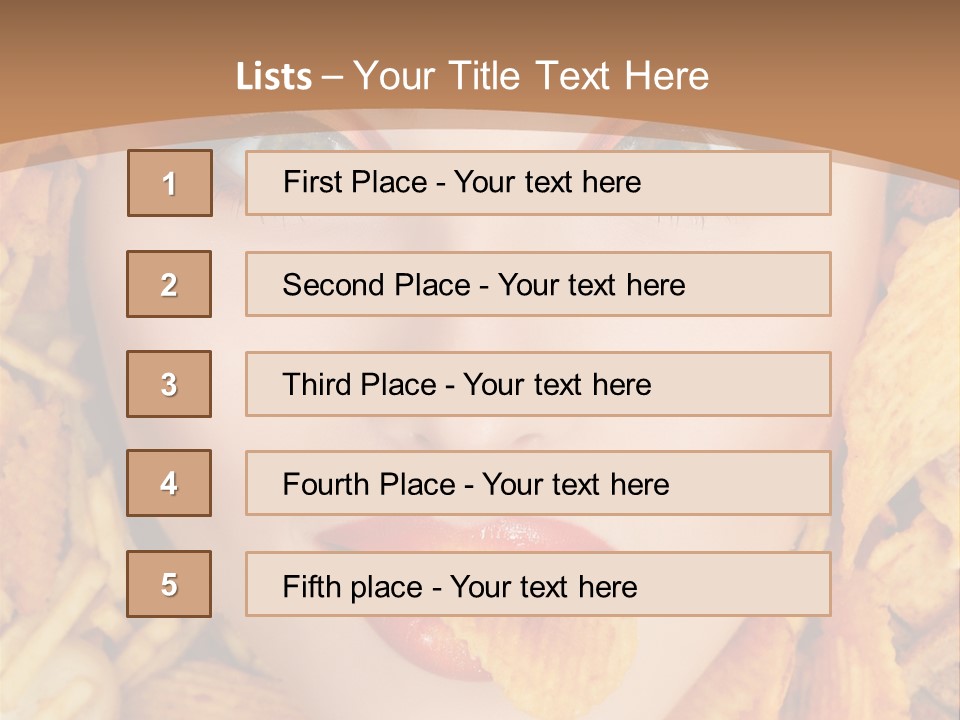Image resolution: width=960 pixels, height=720 pixels.
Task: Select the number 2 box
Action: (169, 284)
